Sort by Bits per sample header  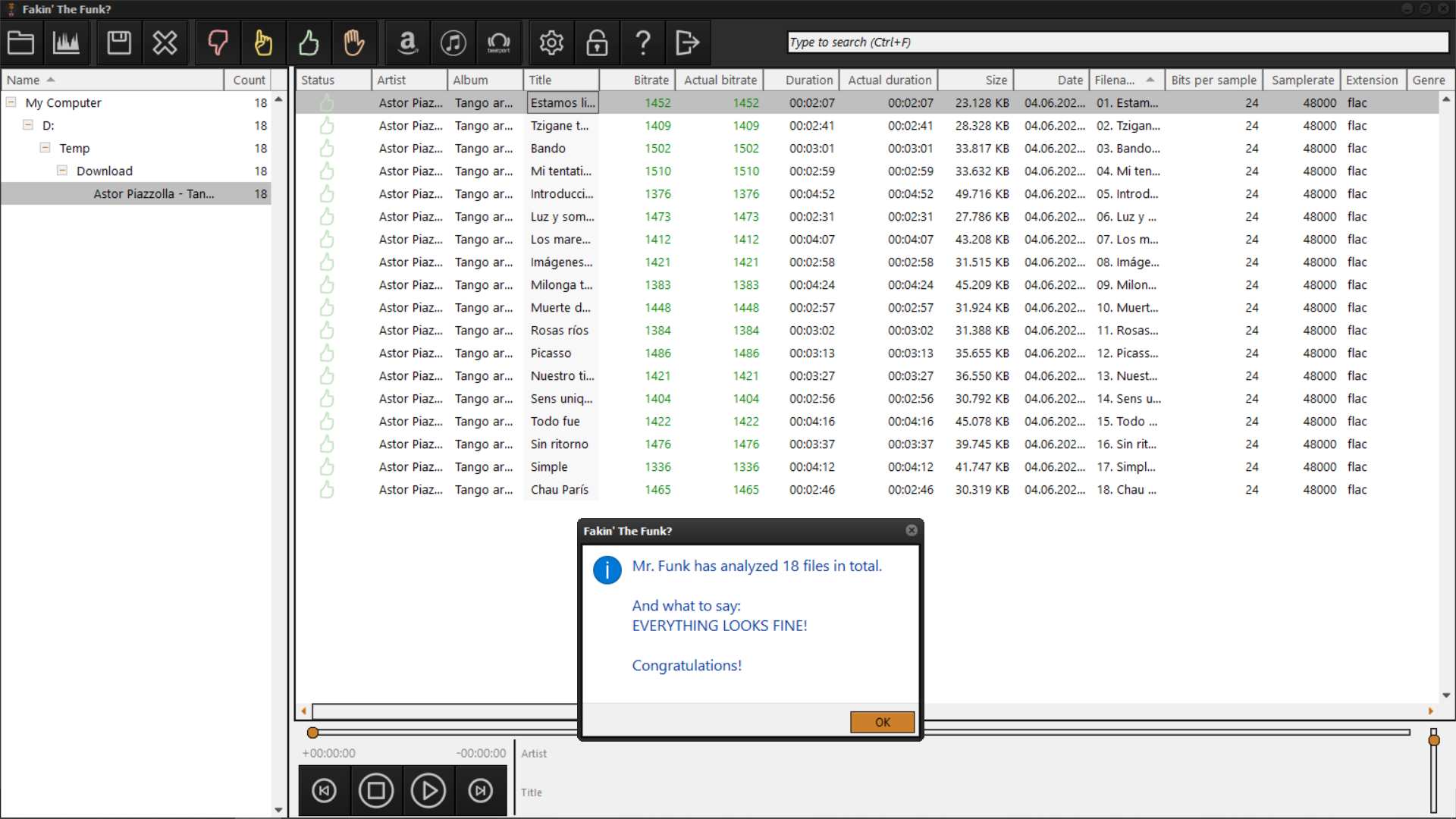(x=1213, y=80)
